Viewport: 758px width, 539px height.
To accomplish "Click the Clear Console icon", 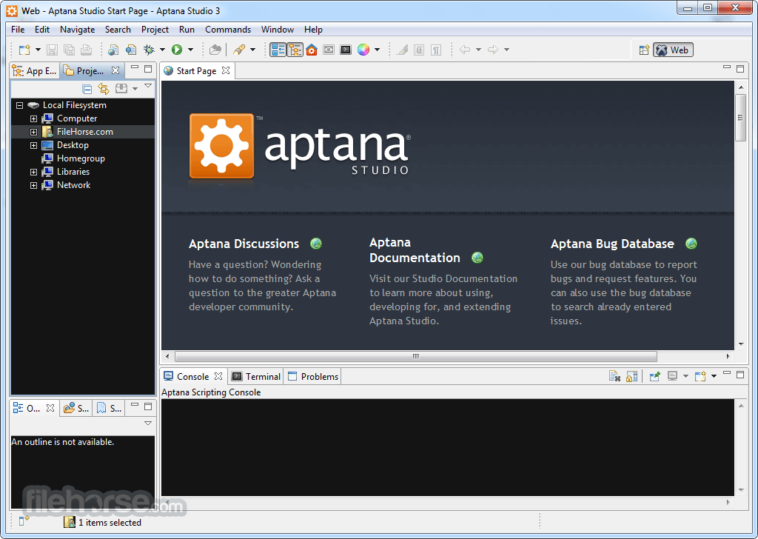I will click(615, 377).
